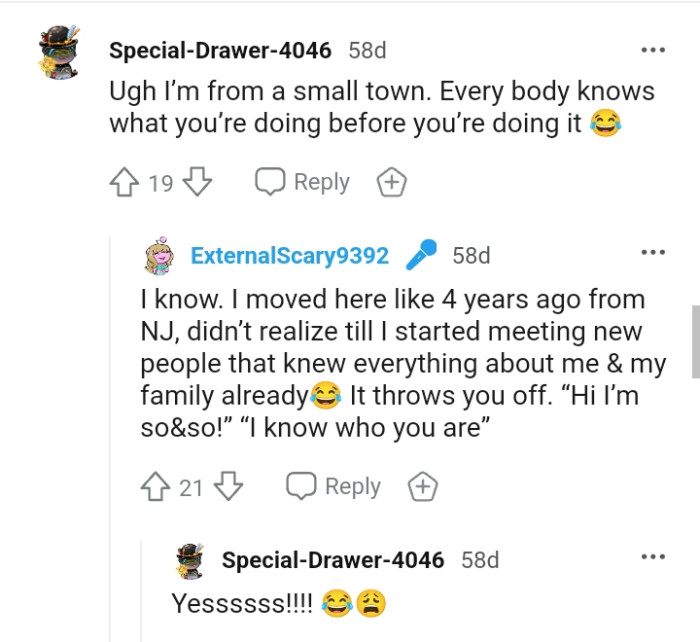Visit Special-Drawer-4046's profile from top comment
This screenshot has width=700, height=642.
click(x=221, y=50)
